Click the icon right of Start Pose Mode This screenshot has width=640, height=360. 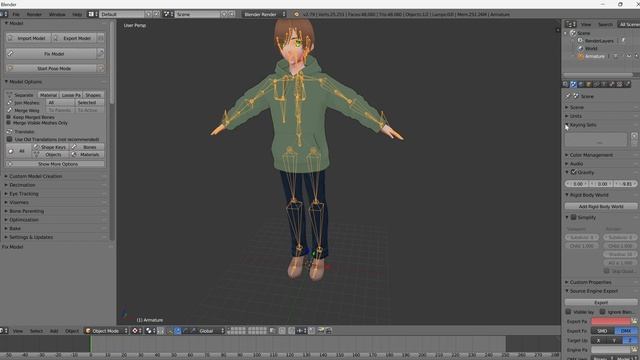[100, 68]
